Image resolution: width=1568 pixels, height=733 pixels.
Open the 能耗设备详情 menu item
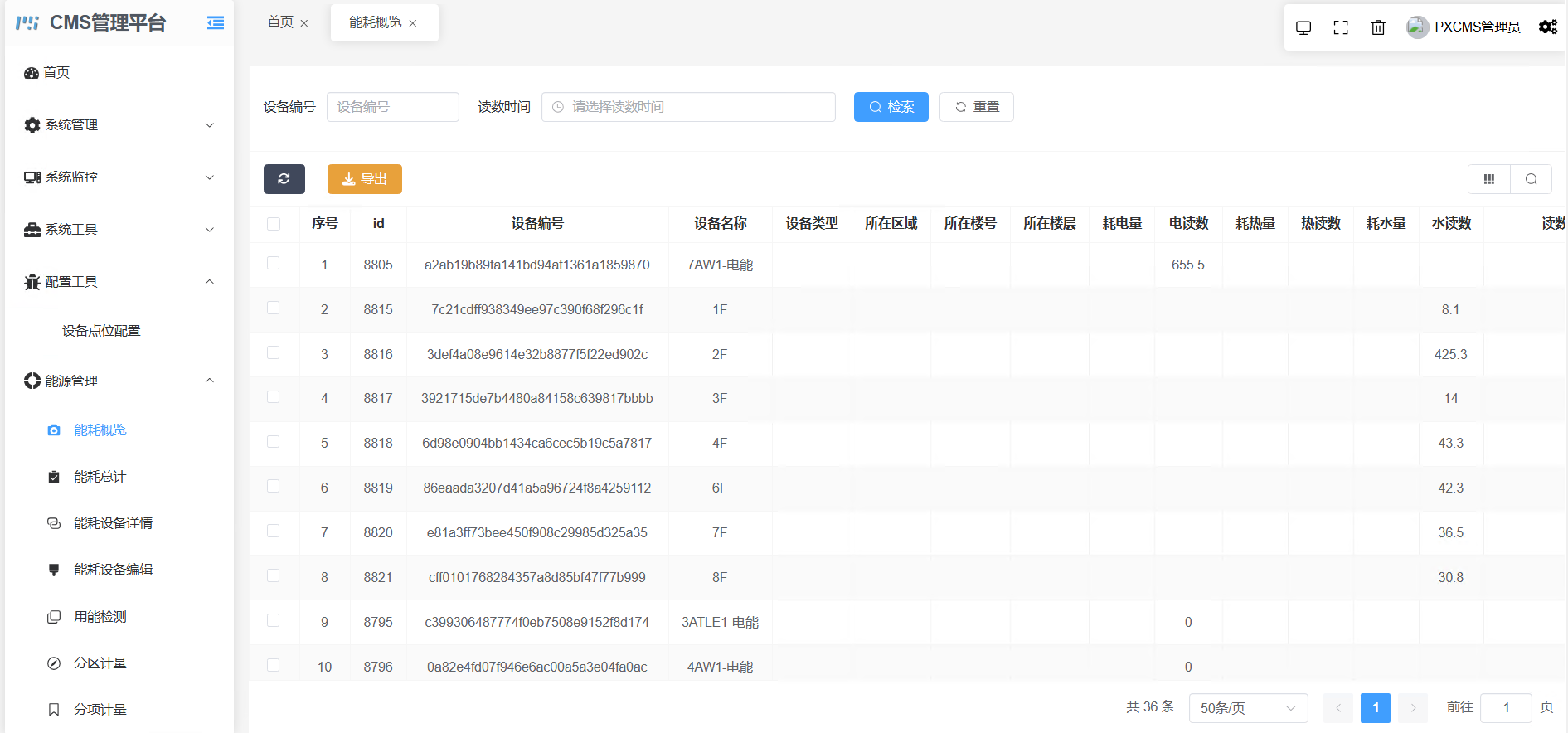click(x=113, y=523)
